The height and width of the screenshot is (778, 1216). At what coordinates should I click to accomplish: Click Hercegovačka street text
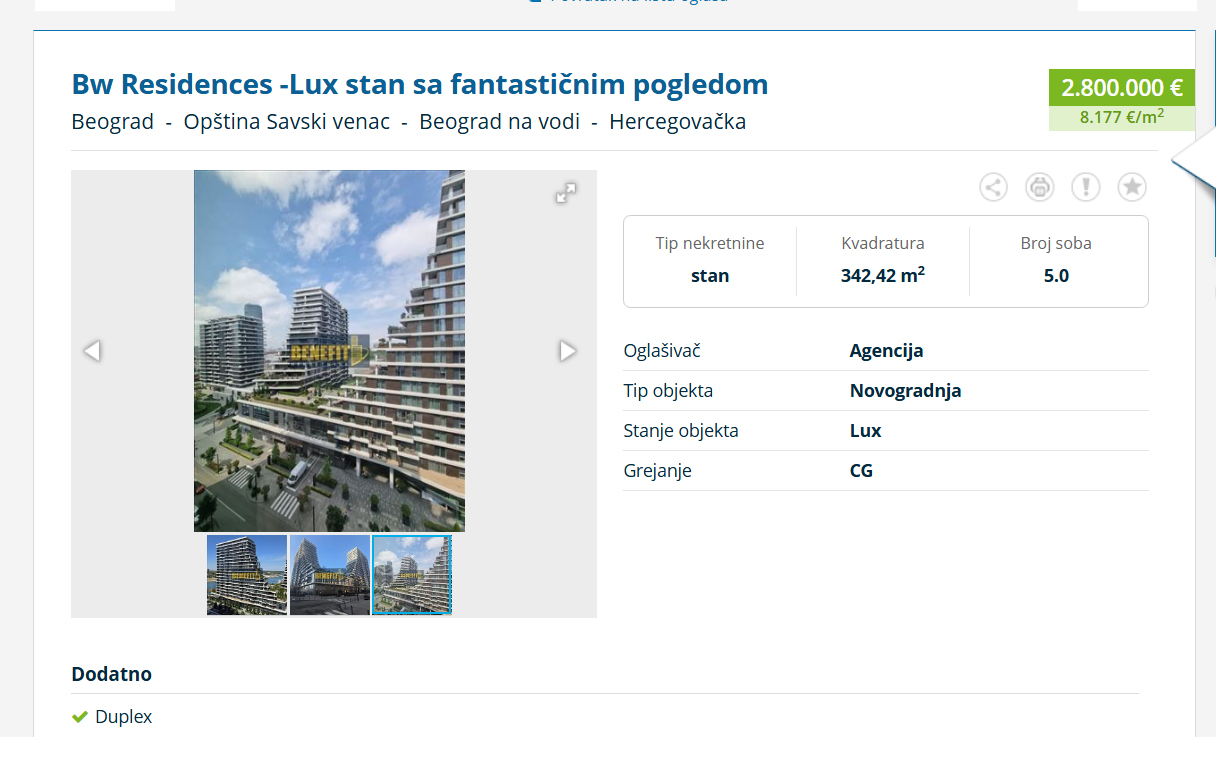click(678, 122)
